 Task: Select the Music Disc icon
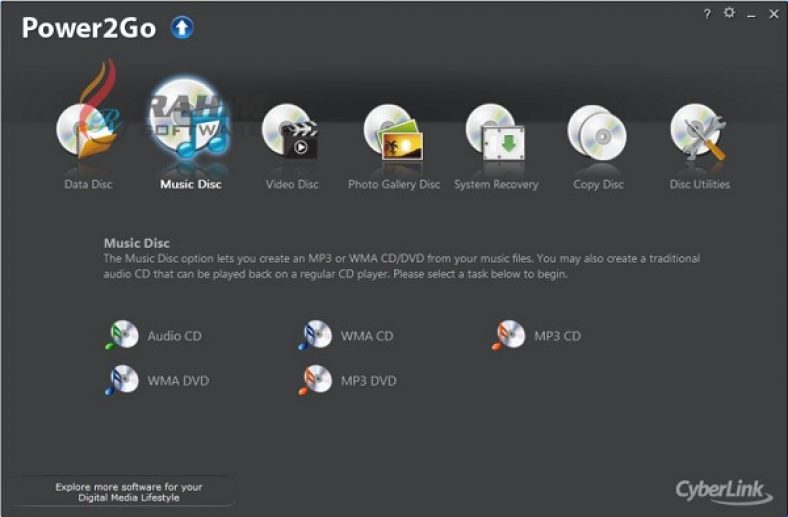point(190,120)
